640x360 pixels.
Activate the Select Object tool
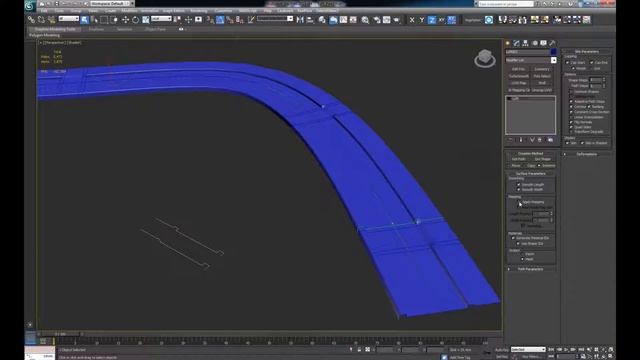(84, 20)
